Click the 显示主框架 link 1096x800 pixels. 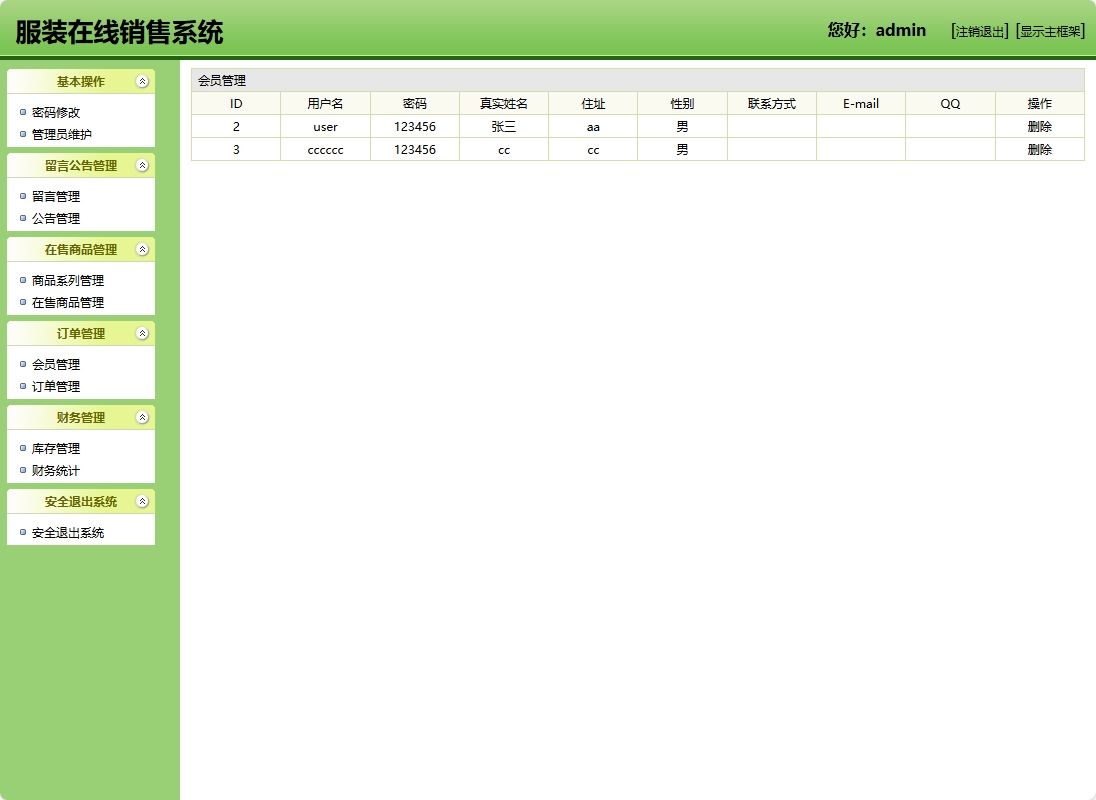pos(1051,31)
